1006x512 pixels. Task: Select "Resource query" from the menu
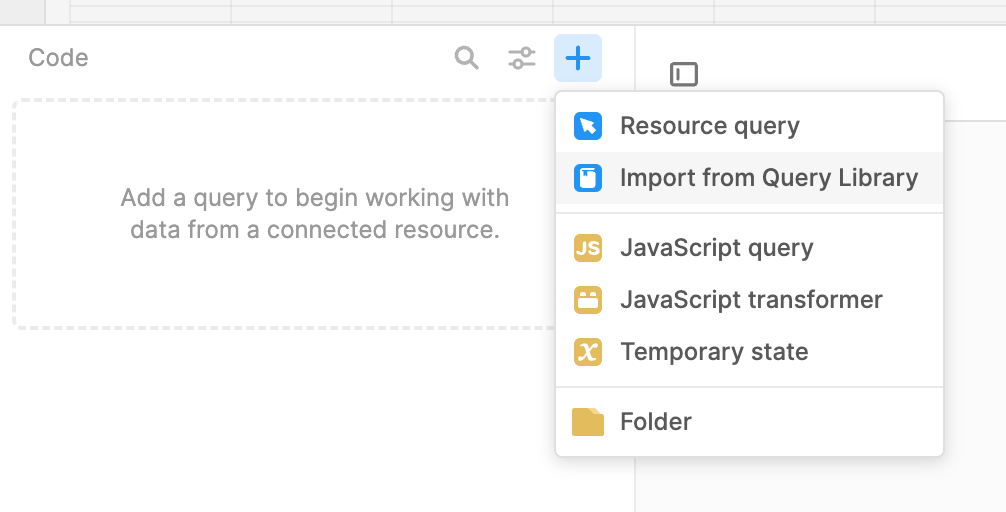click(709, 126)
